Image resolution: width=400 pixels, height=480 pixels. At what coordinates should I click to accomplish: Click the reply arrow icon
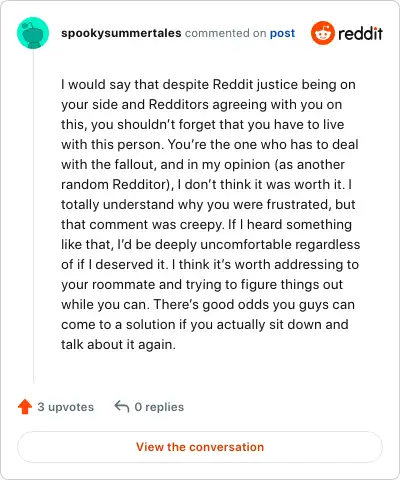(x=122, y=407)
